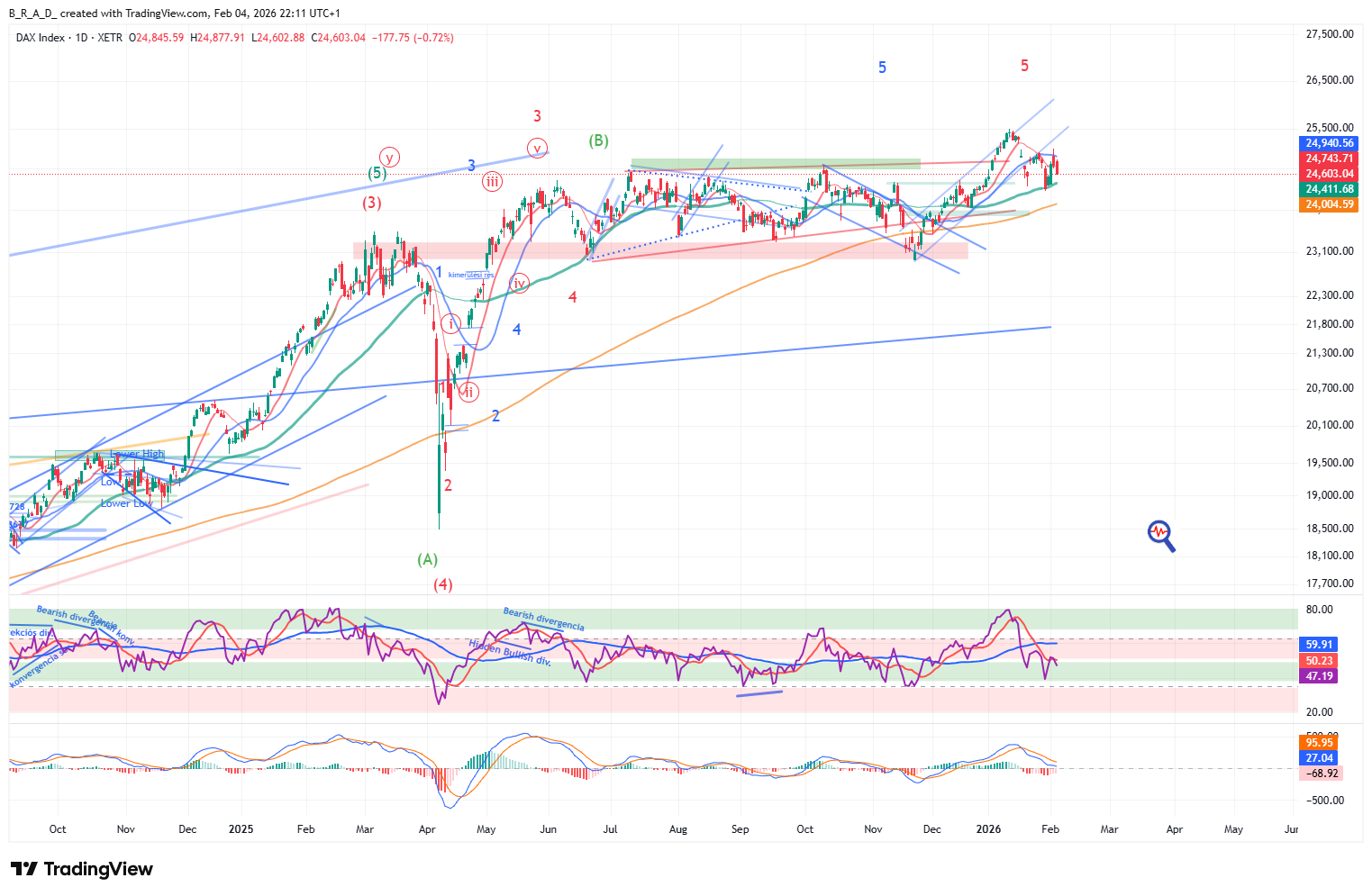Click the 27,500.00 price axis level
1372x896 pixels.
(1330, 34)
